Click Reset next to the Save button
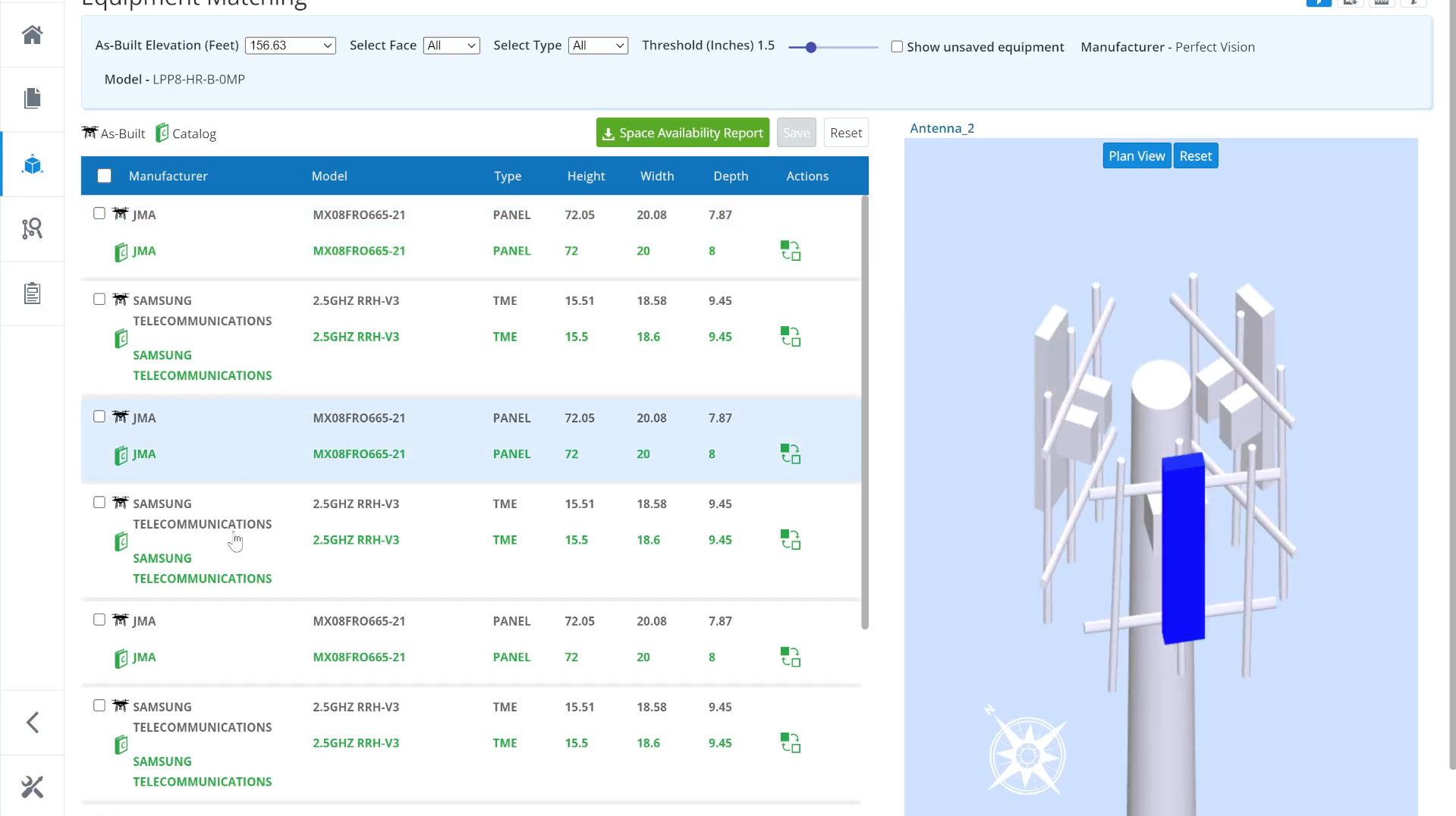Image resolution: width=1456 pixels, height=816 pixels. 846,133
